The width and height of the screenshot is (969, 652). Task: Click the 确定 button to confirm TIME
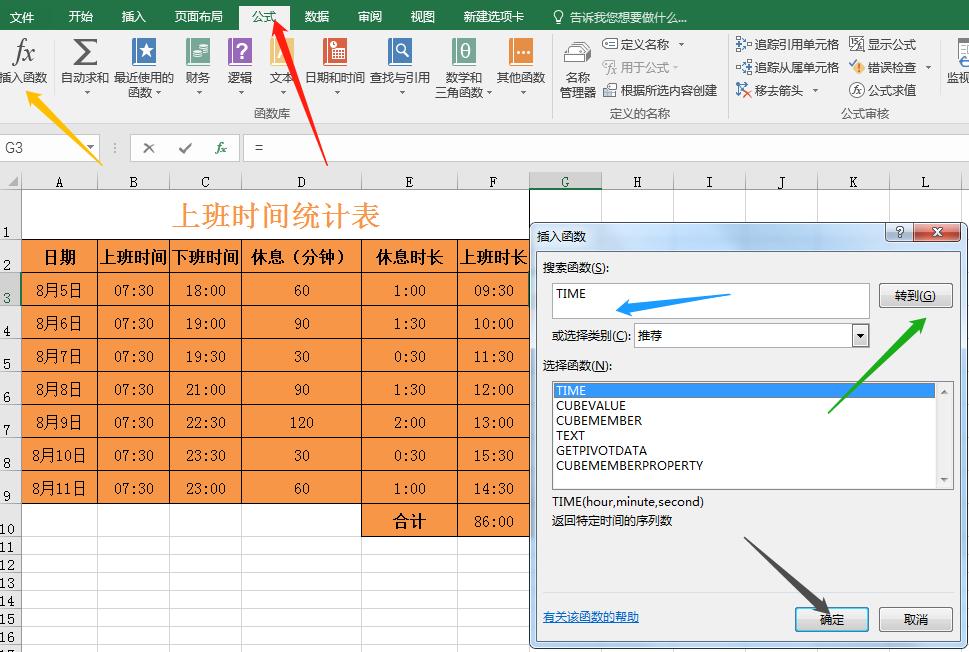[831, 620]
